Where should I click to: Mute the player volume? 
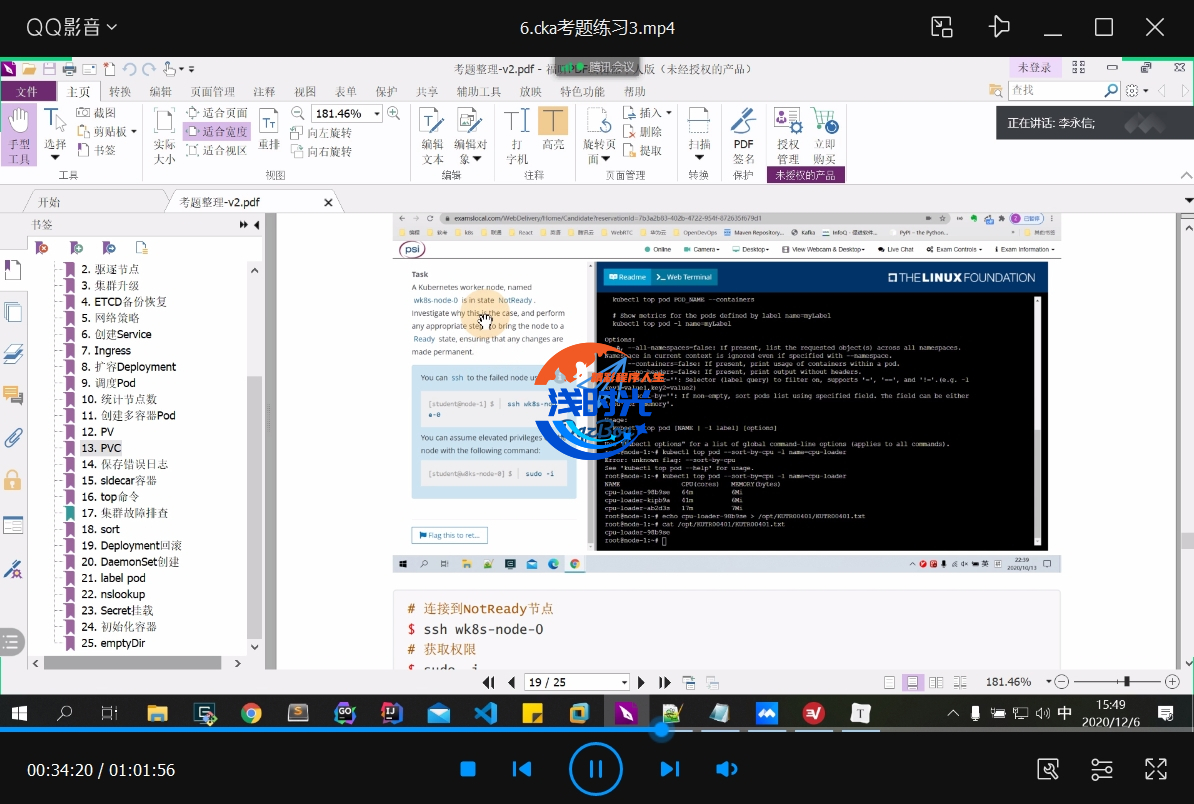(x=727, y=769)
